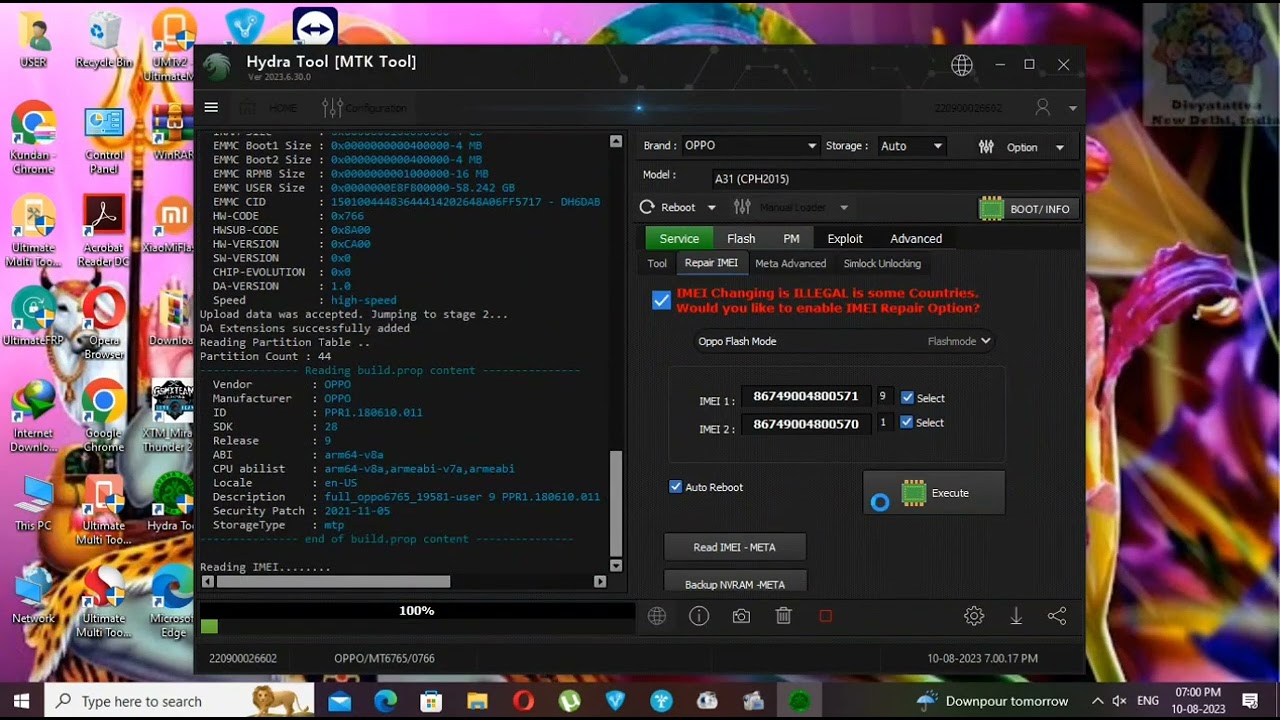Click the Option sliders icon
This screenshot has width=1280, height=720.
(986, 147)
